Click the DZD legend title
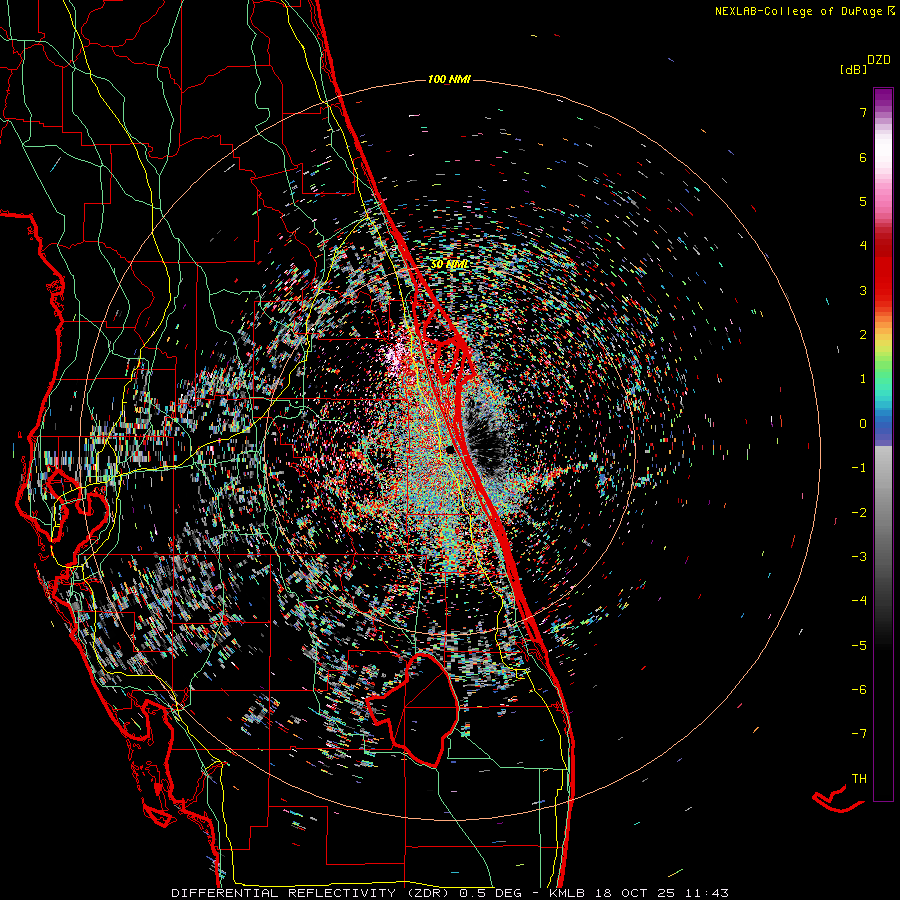This screenshot has width=900, height=900. [x=878, y=60]
